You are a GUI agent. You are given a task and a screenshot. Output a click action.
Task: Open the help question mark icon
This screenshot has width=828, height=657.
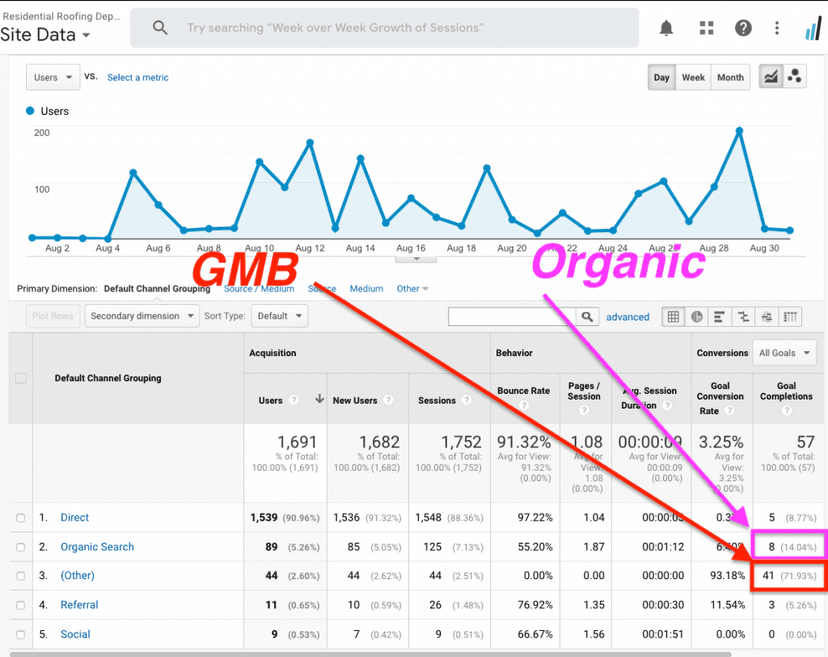[x=743, y=28]
